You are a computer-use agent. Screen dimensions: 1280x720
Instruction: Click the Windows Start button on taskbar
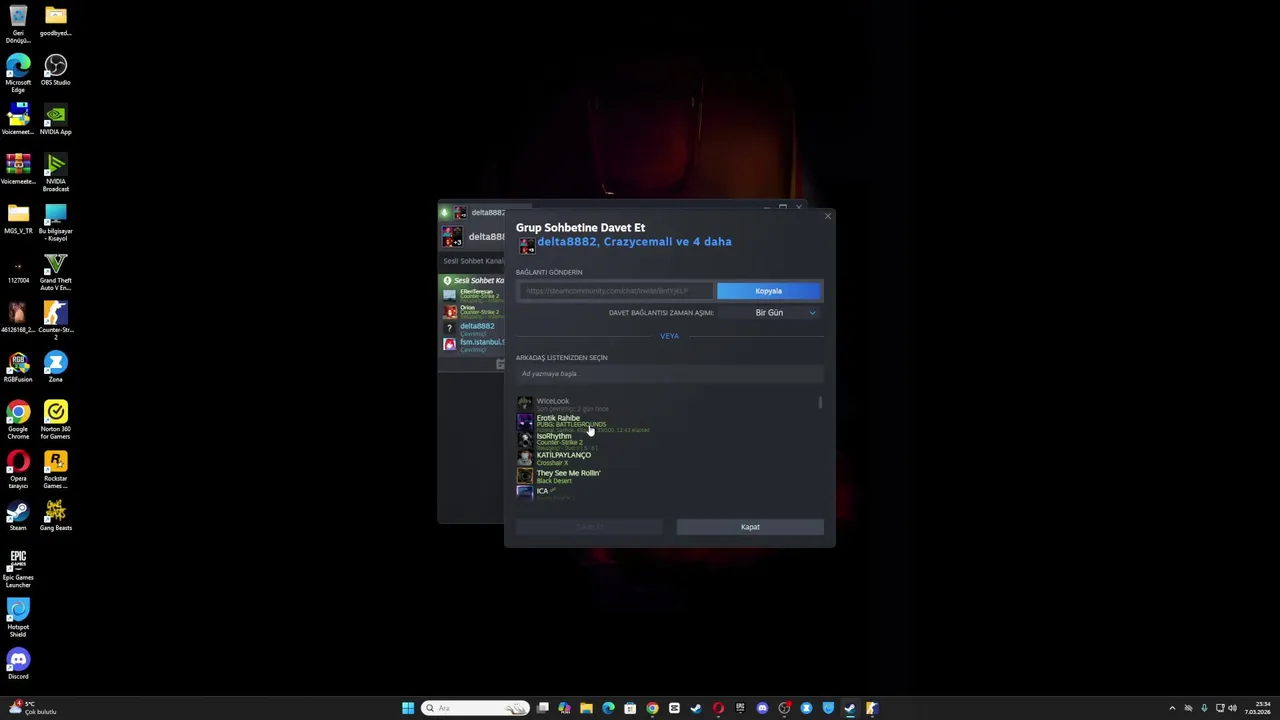408,708
